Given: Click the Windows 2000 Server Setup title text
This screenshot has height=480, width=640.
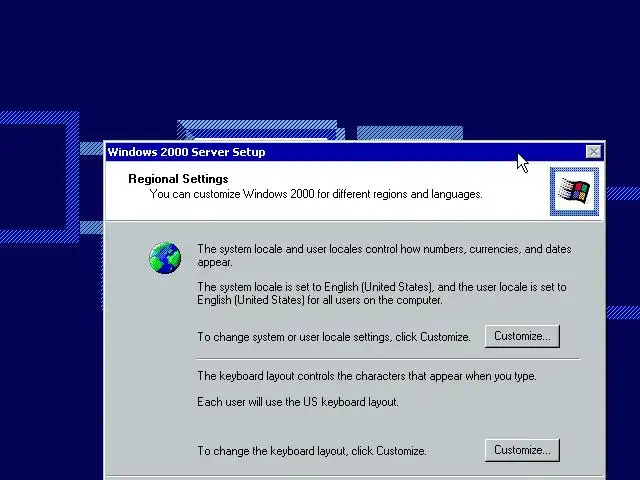Looking at the screenshot, I should point(187,152).
